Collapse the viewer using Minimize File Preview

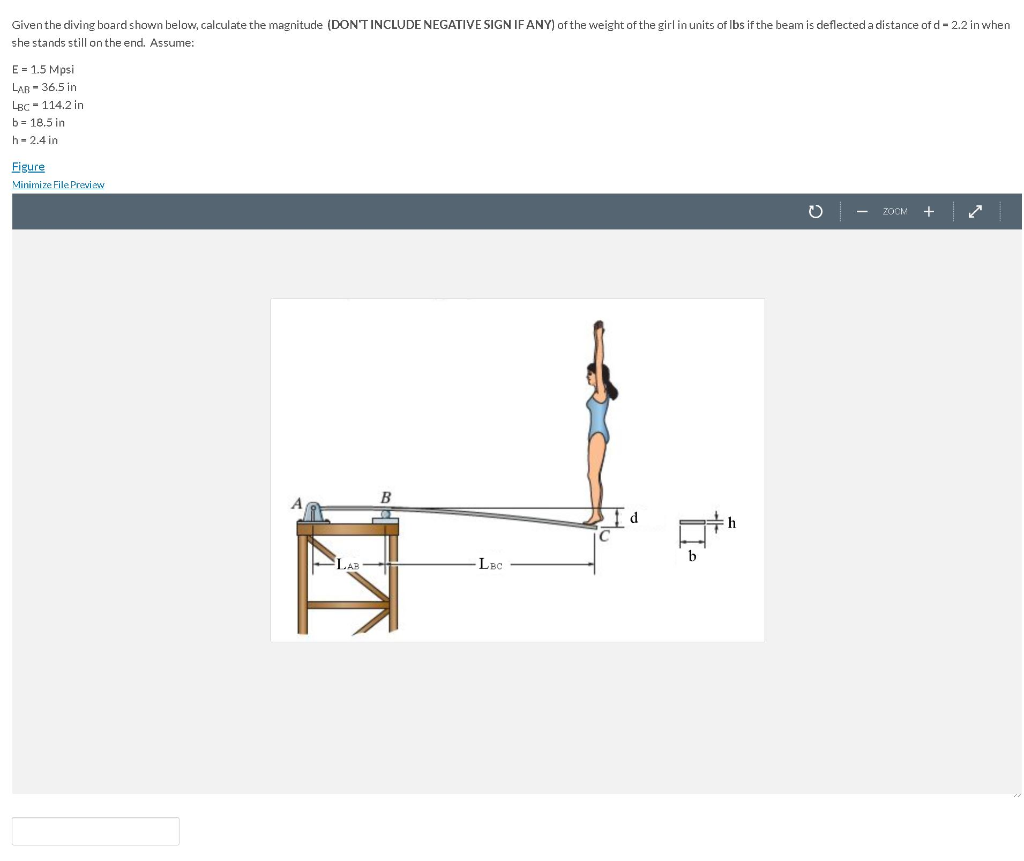58,184
